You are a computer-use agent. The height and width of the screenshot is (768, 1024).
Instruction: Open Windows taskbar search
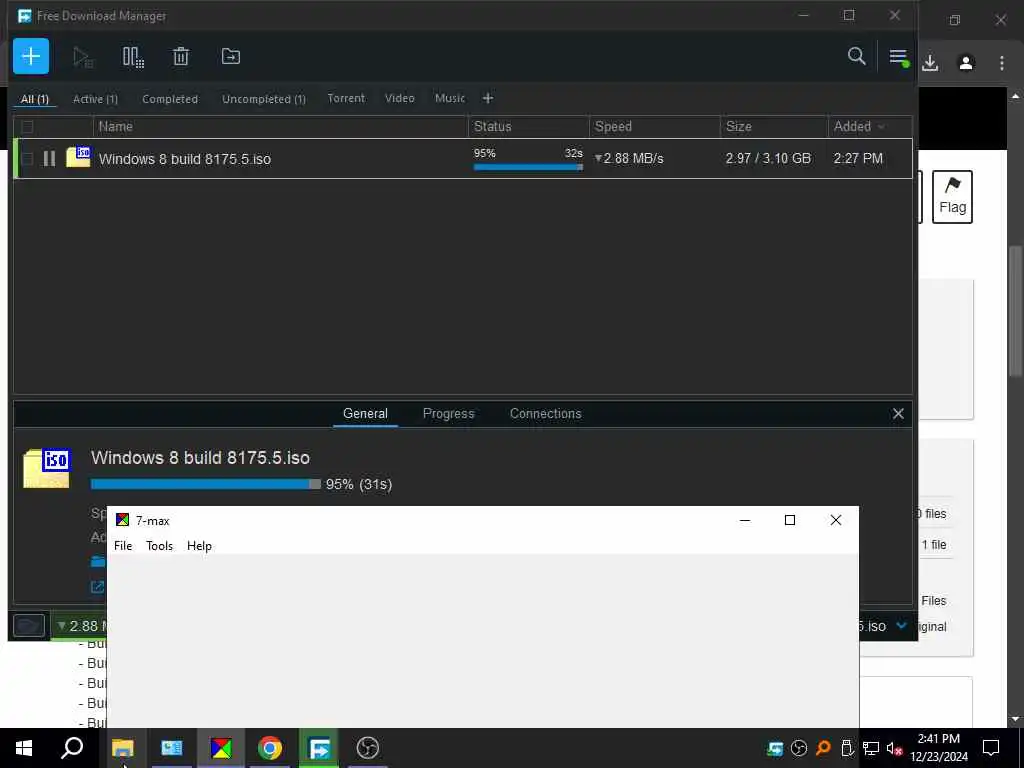click(72, 748)
